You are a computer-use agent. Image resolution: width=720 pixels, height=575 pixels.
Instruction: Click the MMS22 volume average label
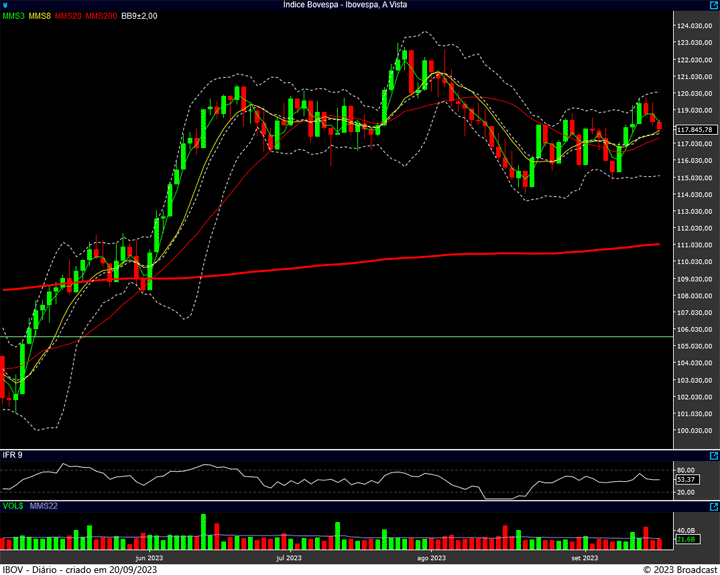pos(43,506)
